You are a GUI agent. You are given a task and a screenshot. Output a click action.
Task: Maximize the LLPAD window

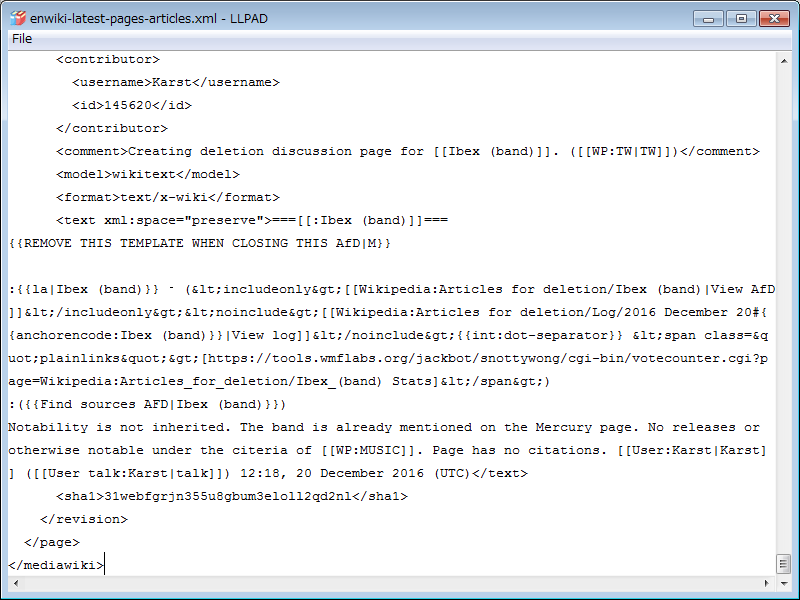tap(740, 18)
